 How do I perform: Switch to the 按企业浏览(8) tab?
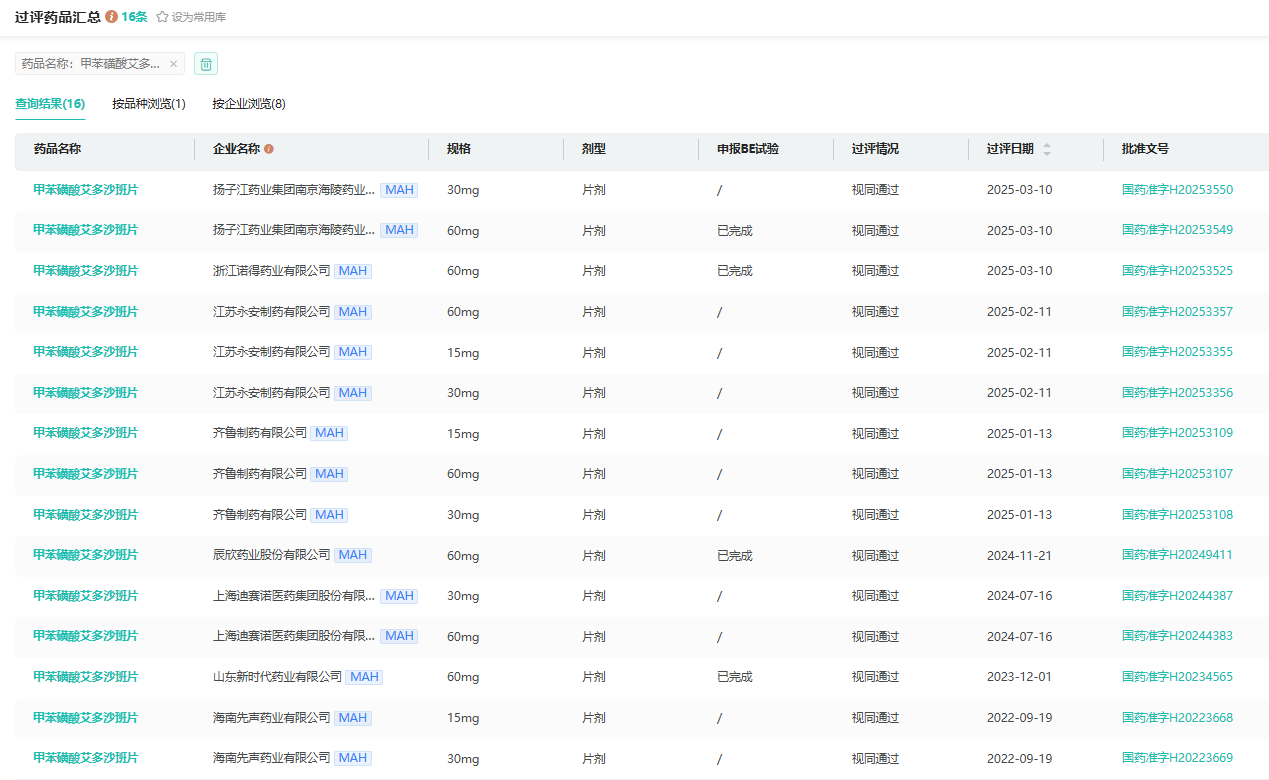coord(249,104)
